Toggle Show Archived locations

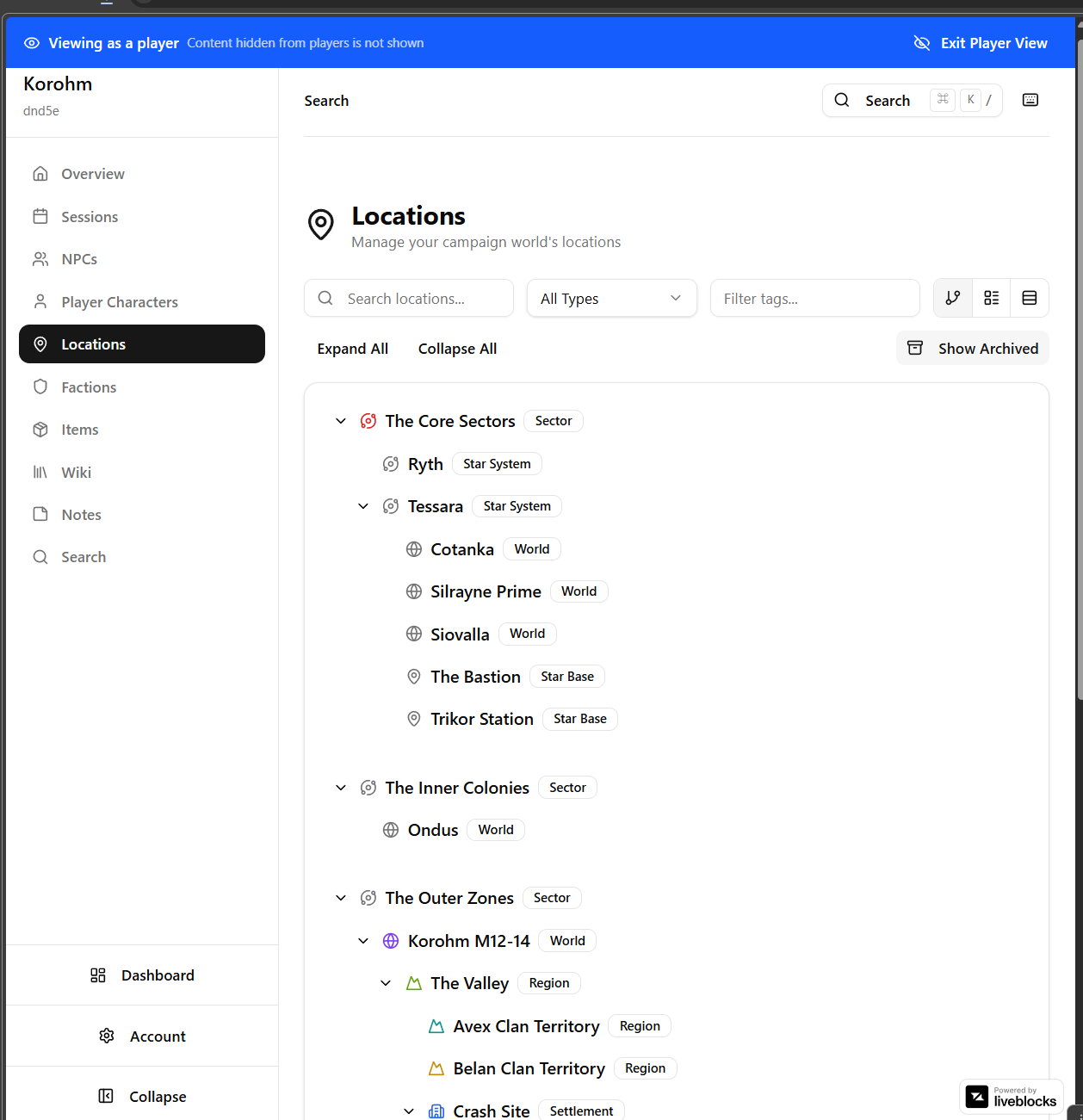click(972, 348)
